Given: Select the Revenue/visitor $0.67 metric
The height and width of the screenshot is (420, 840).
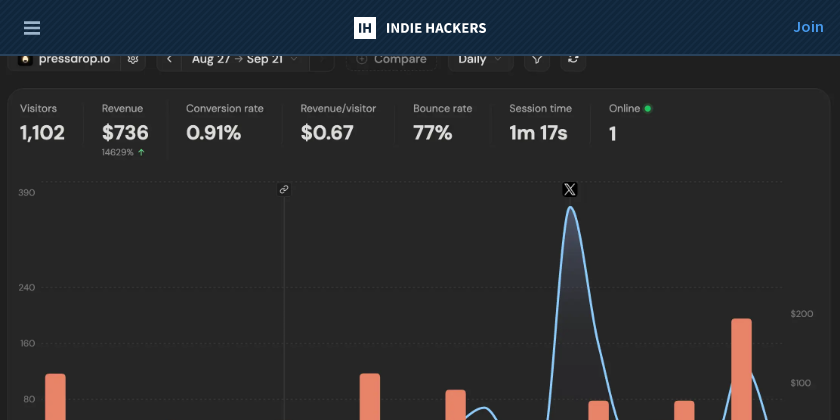Looking at the screenshot, I should click(338, 124).
